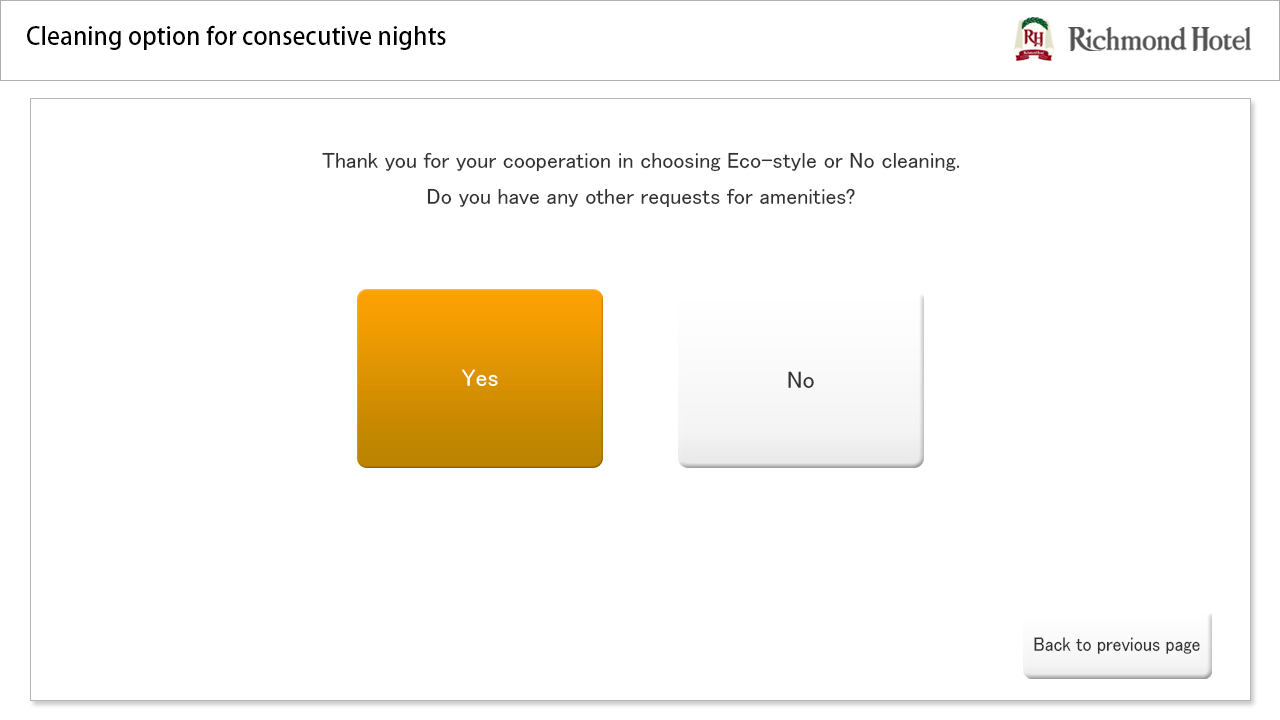Click the red ribbon beneath the RH crest

(x=1034, y=56)
